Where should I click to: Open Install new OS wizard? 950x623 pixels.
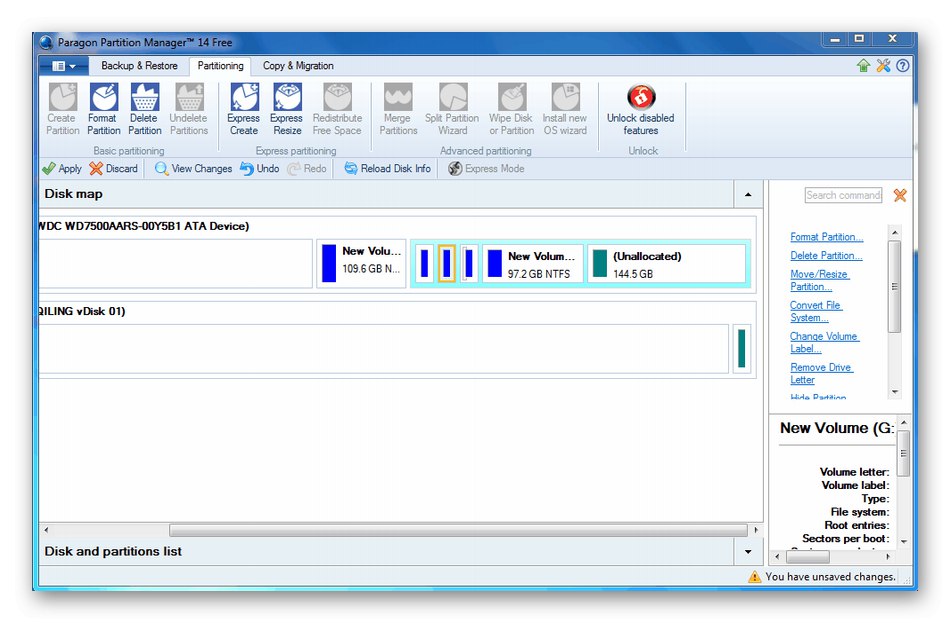pos(565,110)
